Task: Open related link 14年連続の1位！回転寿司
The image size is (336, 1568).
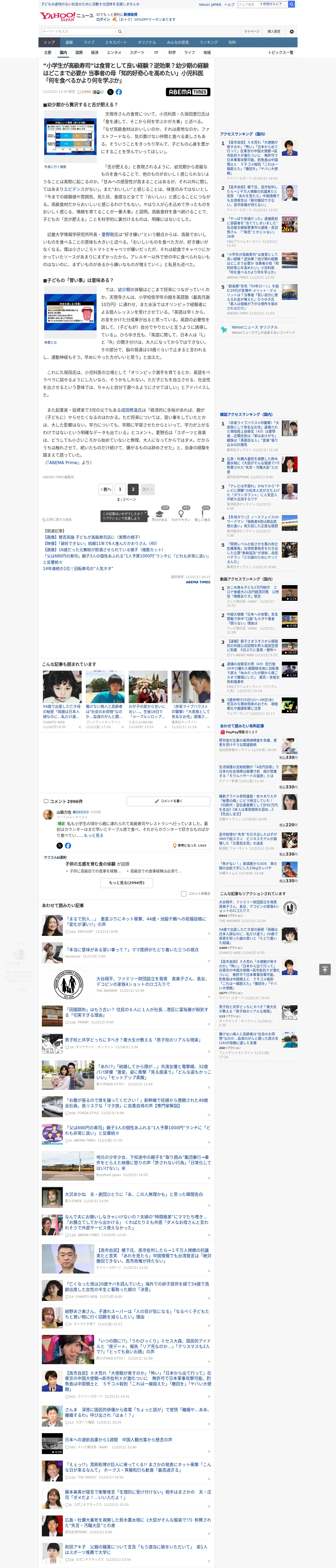Action: click(x=78, y=568)
